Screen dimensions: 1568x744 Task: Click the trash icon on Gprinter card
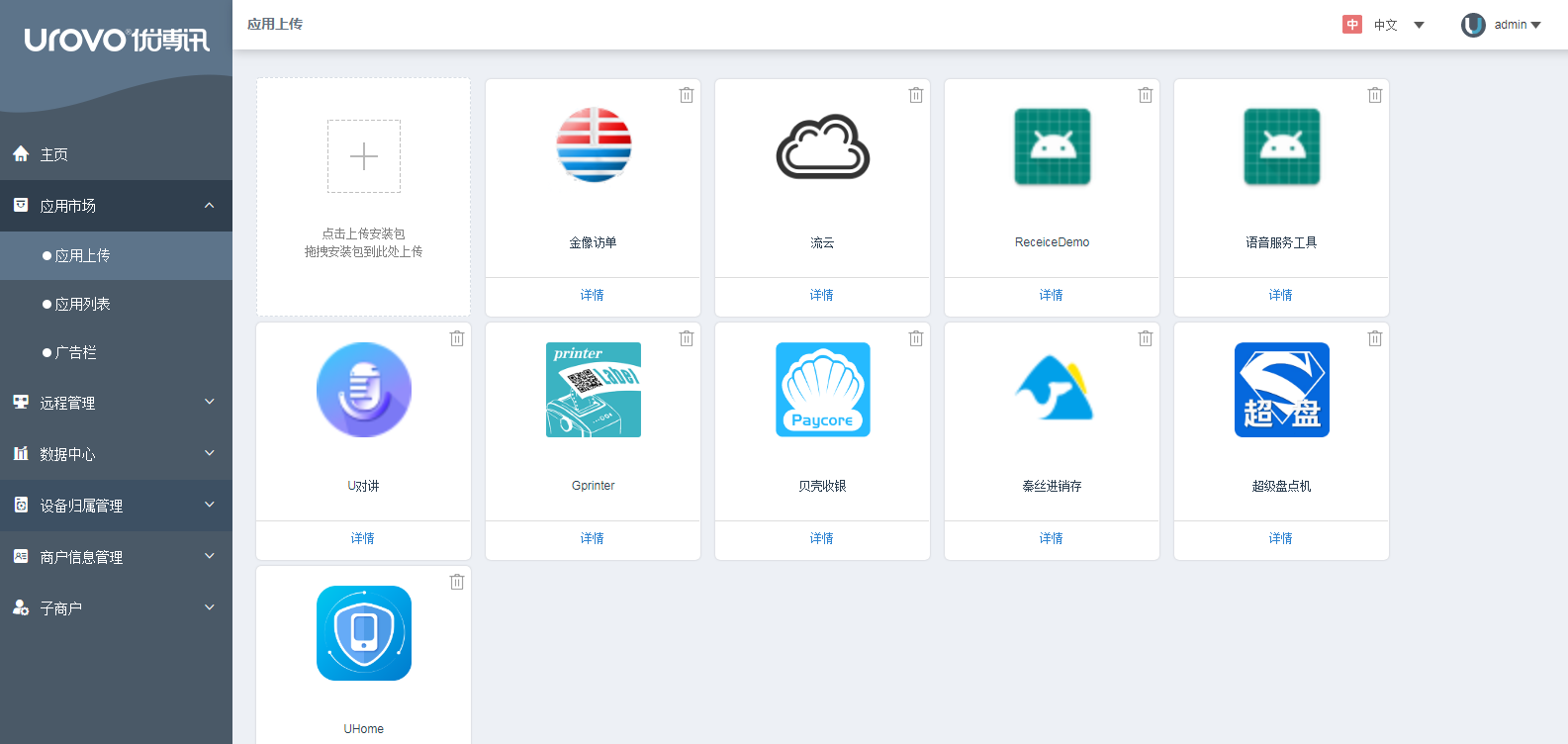click(687, 338)
